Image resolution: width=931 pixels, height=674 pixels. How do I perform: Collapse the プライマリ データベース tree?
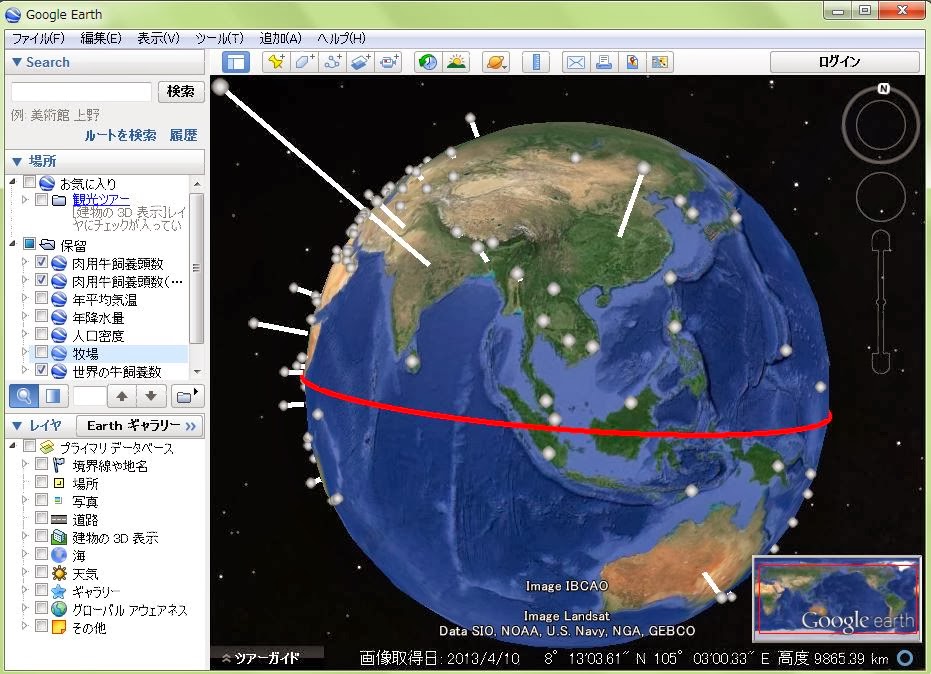coord(13,445)
